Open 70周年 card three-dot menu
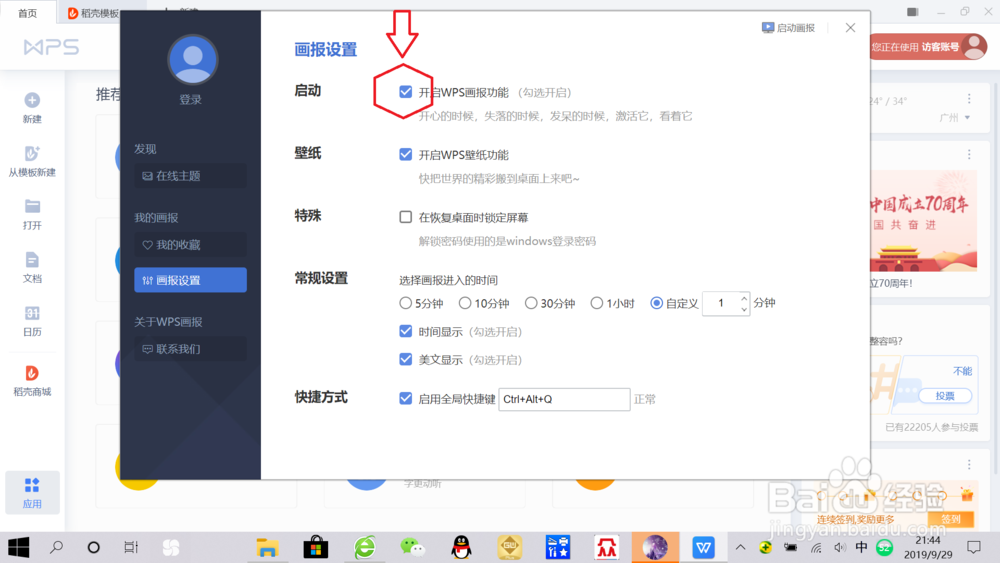This screenshot has height=563, width=1000. coord(969,154)
